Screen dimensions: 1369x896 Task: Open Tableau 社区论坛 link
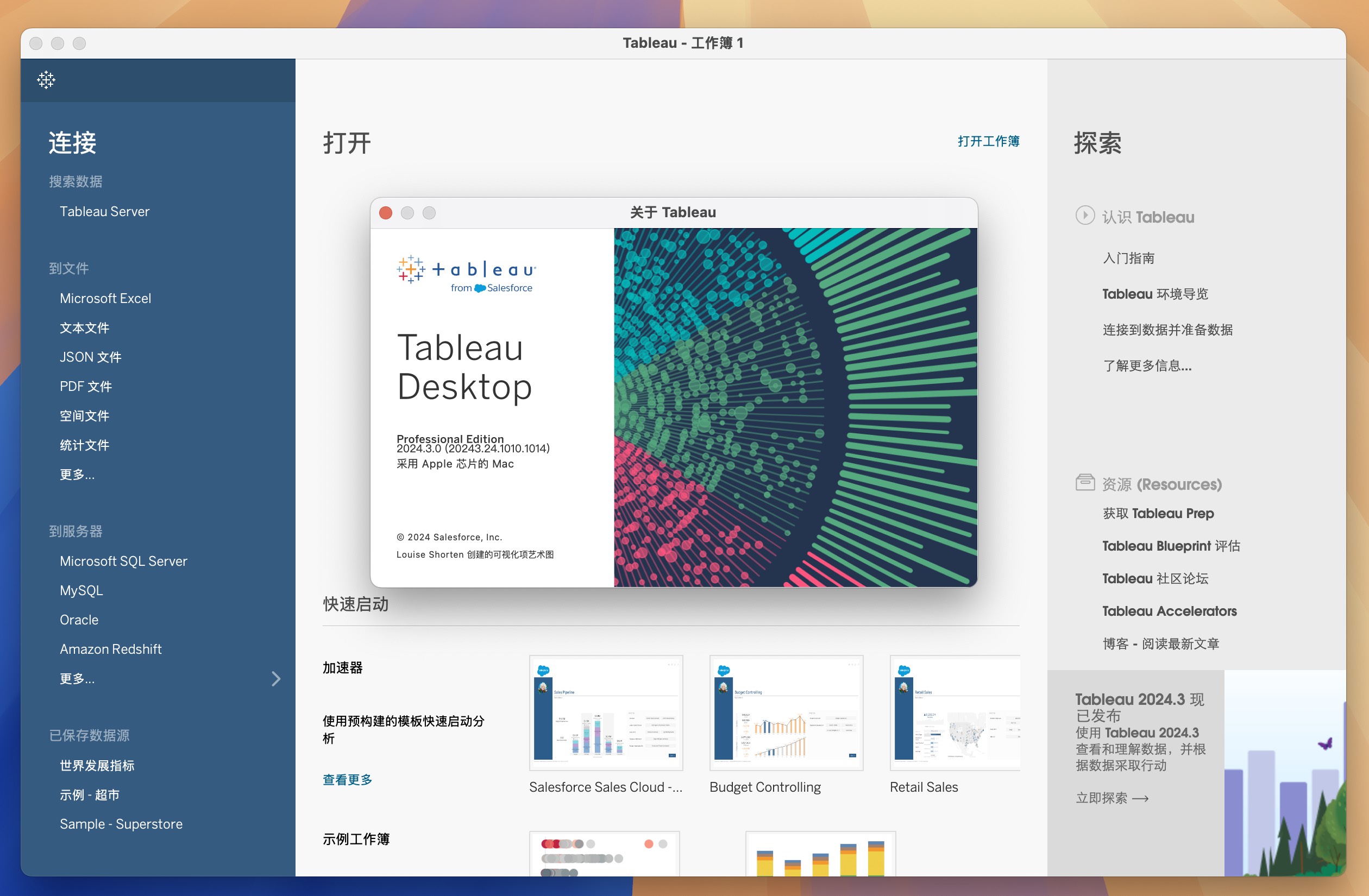pyautogui.click(x=1155, y=578)
